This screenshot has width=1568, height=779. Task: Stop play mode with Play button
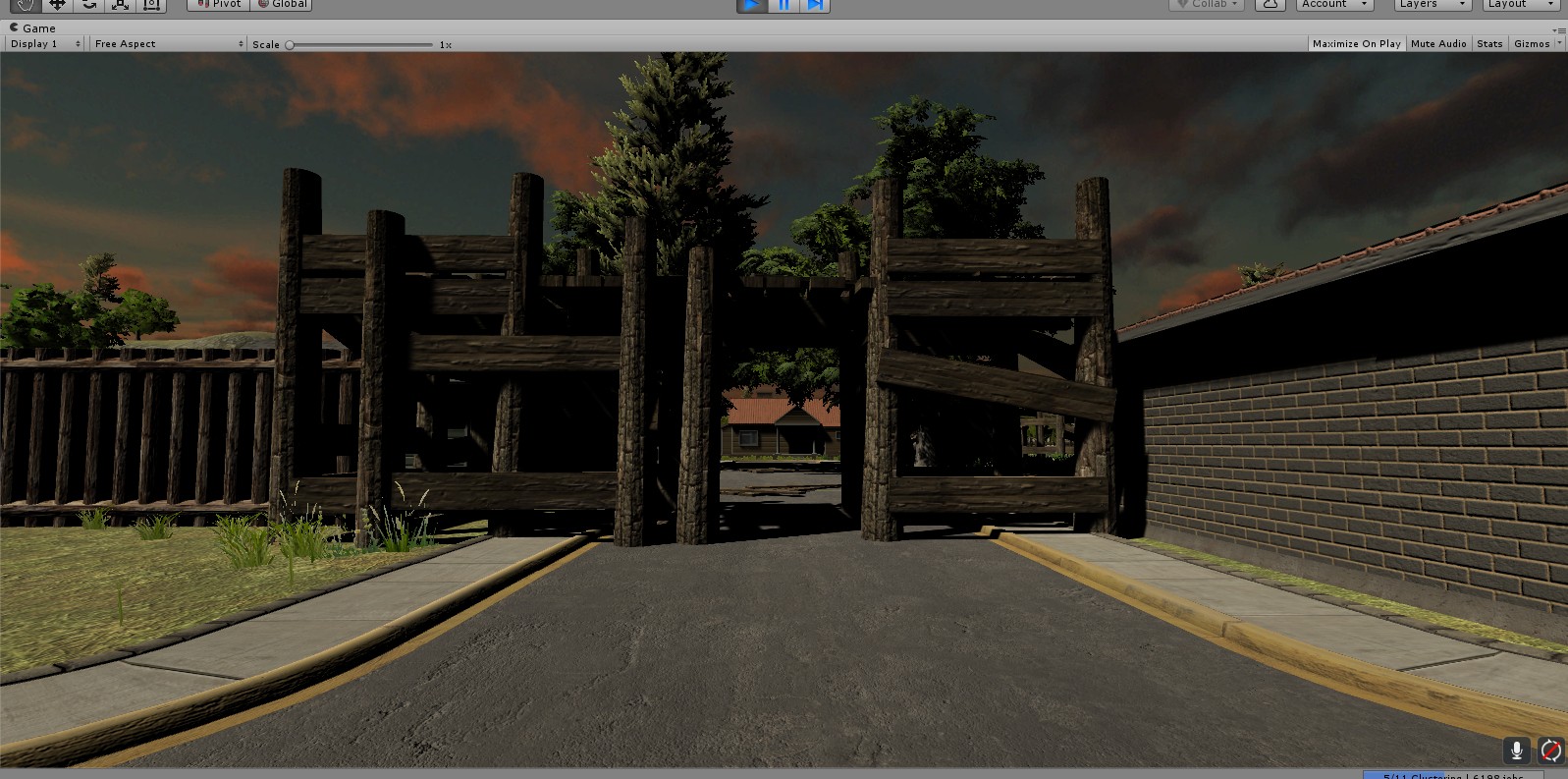[752, 5]
